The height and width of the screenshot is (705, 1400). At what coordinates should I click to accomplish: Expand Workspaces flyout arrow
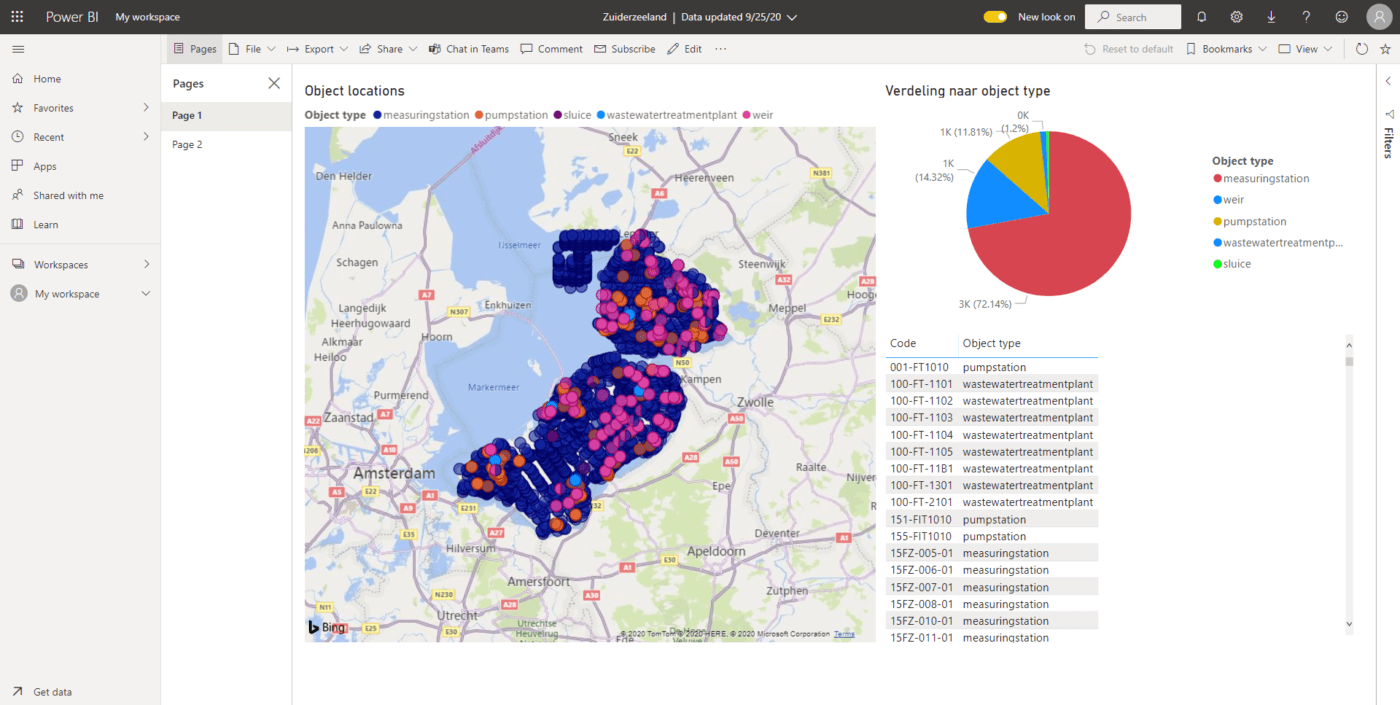(146, 264)
